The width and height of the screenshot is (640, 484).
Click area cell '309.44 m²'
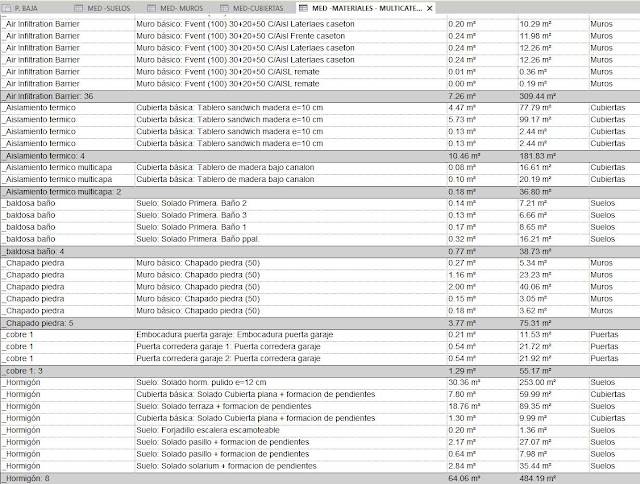[x=537, y=96]
